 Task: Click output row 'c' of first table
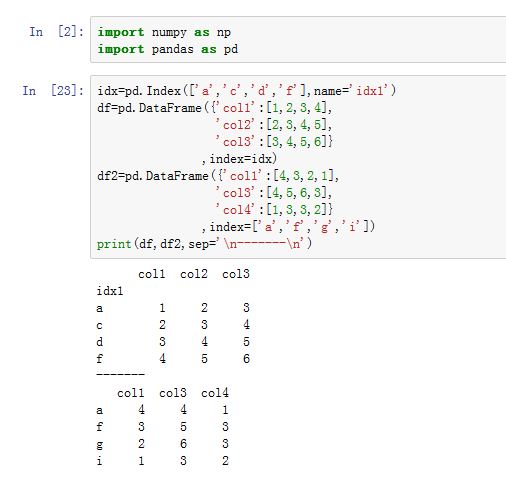173,325
